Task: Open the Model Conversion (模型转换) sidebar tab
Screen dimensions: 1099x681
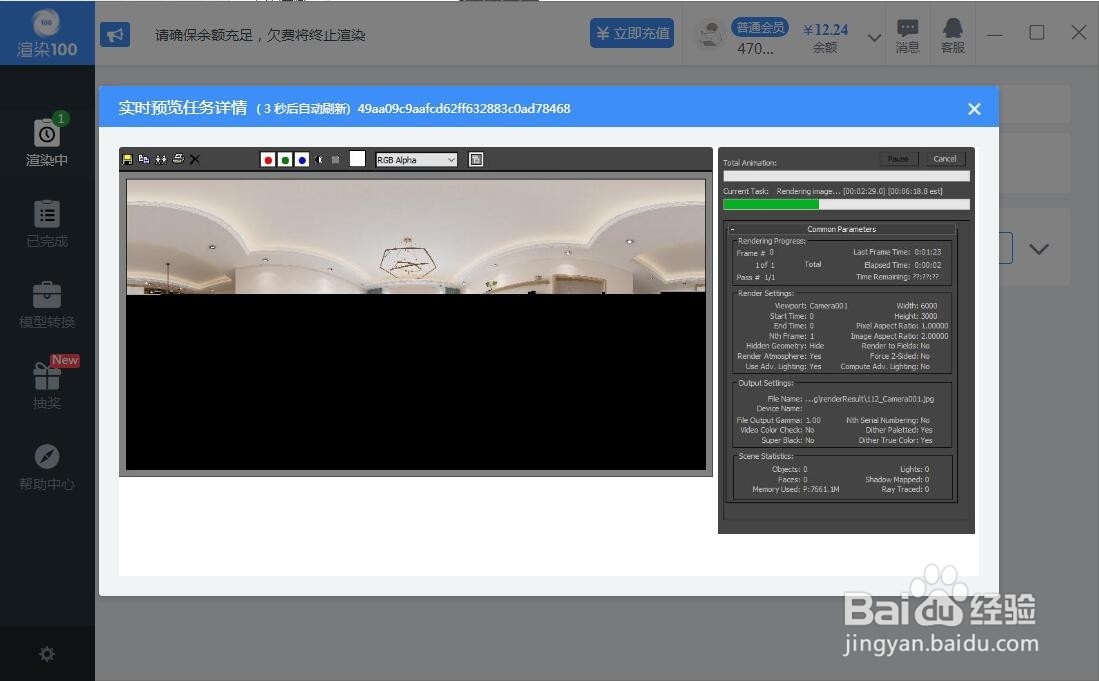Action: pos(47,305)
